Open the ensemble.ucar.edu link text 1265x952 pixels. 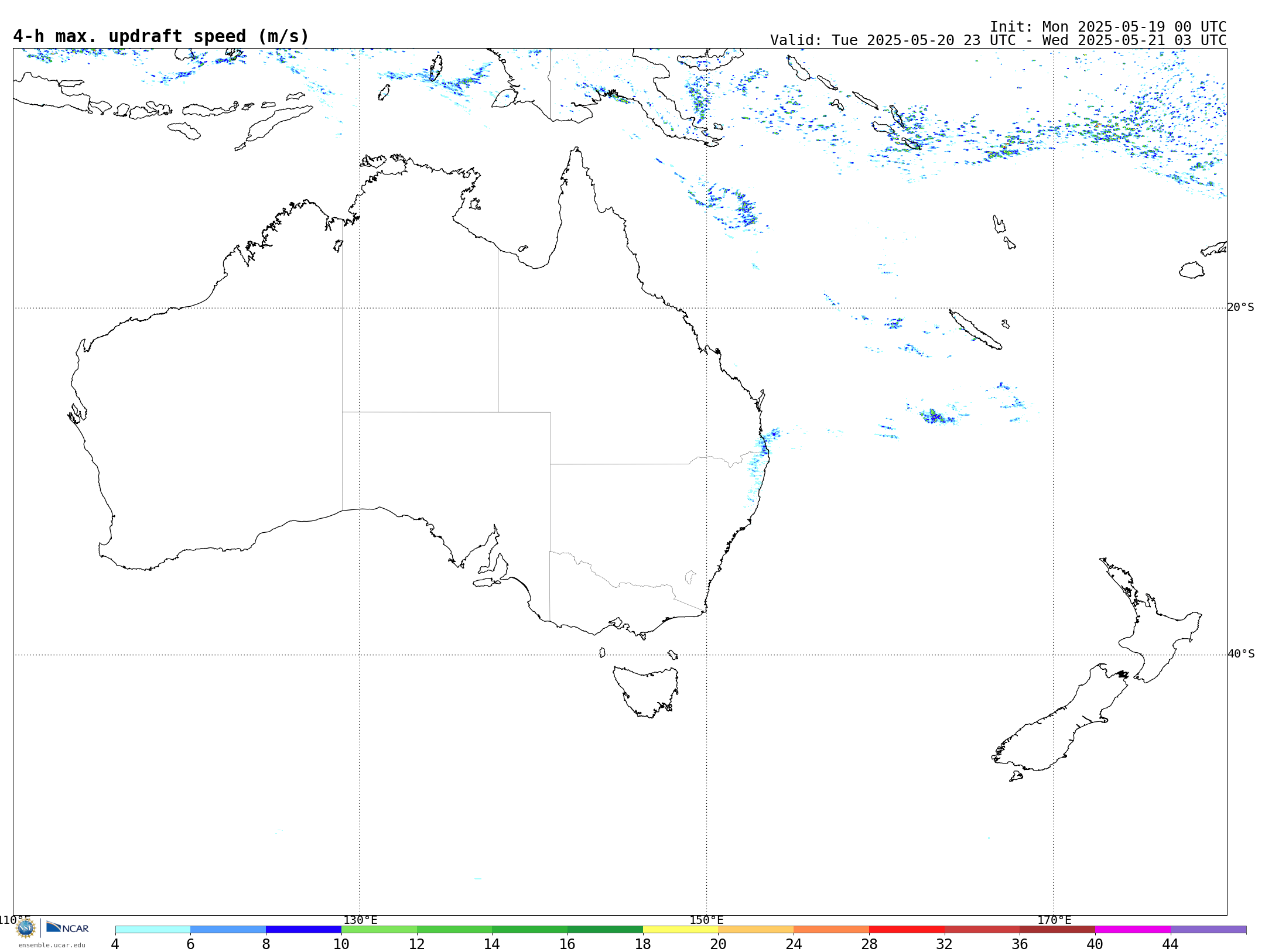click(52, 945)
